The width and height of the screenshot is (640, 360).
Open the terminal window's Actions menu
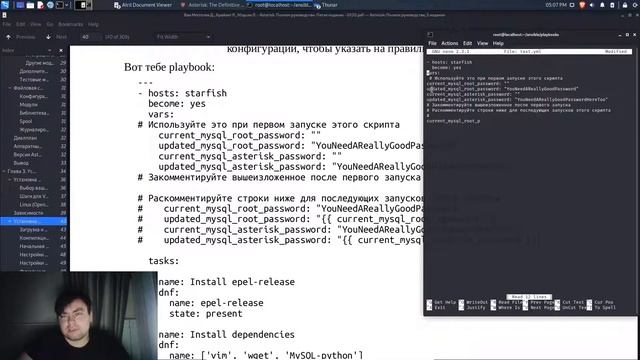(x=449, y=43)
